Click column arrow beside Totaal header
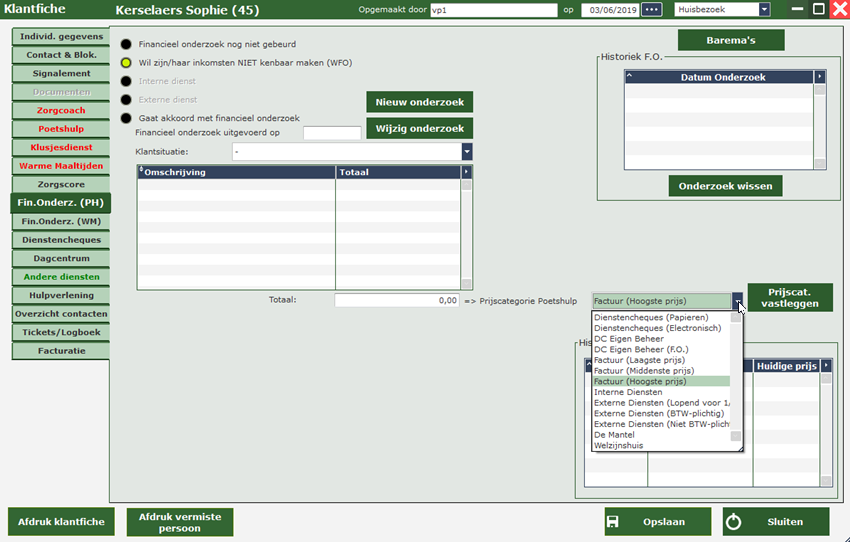 pos(466,172)
